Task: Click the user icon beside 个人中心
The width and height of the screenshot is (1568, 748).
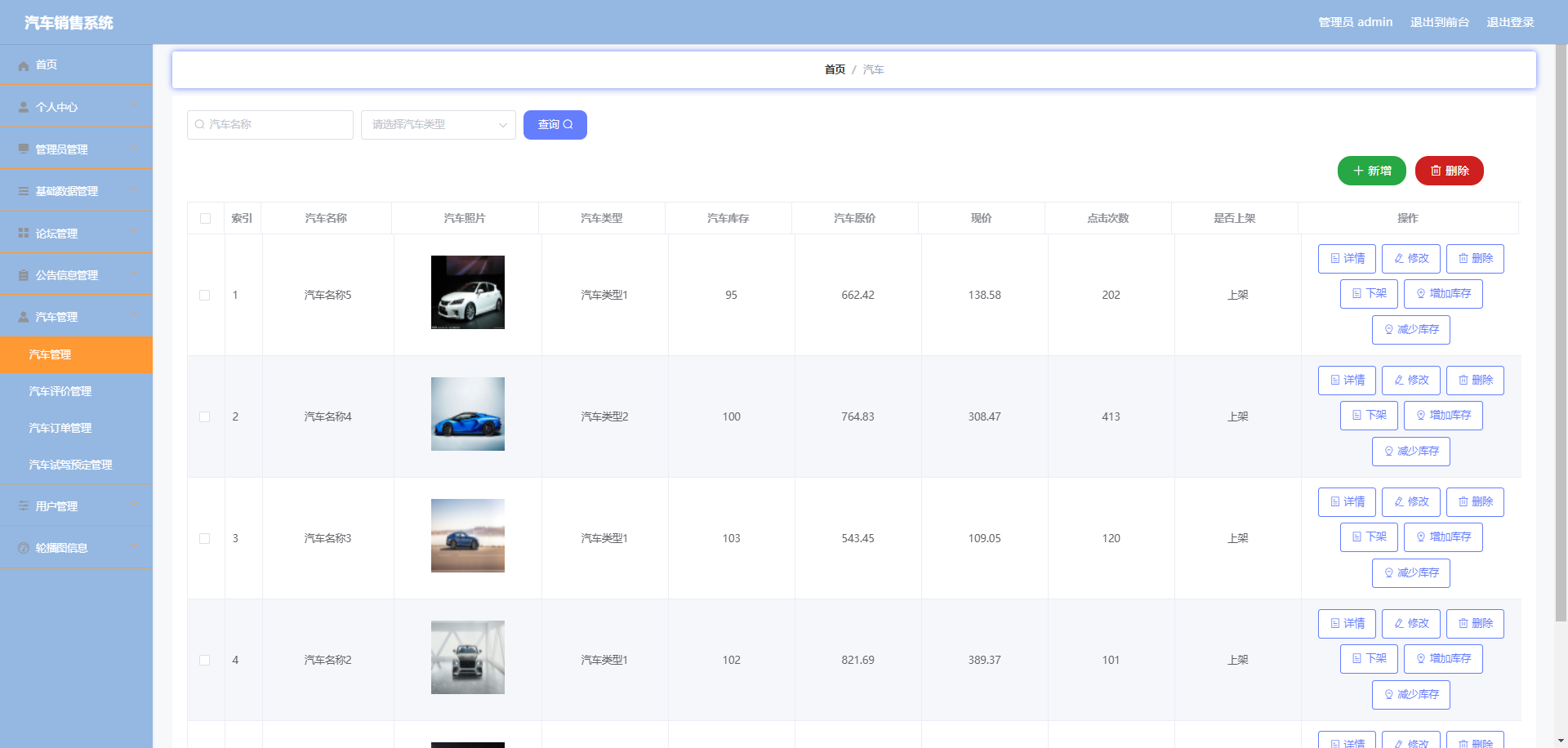Action: pos(24,107)
